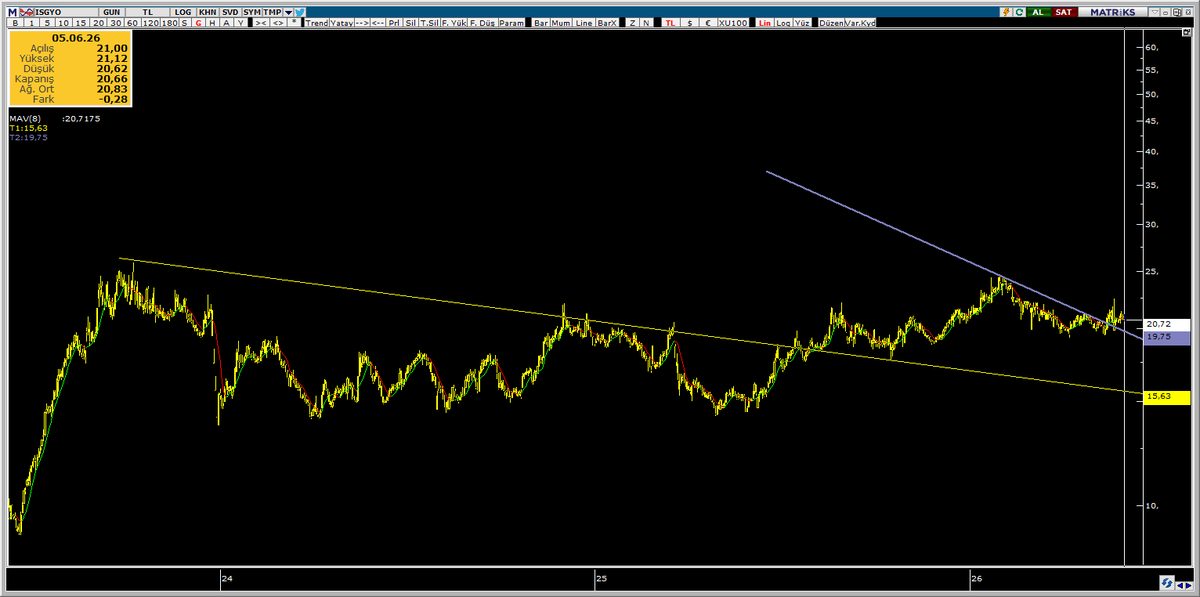Open the SYM header menu
This screenshot has height=597, width=1200.
pos(252,12)
